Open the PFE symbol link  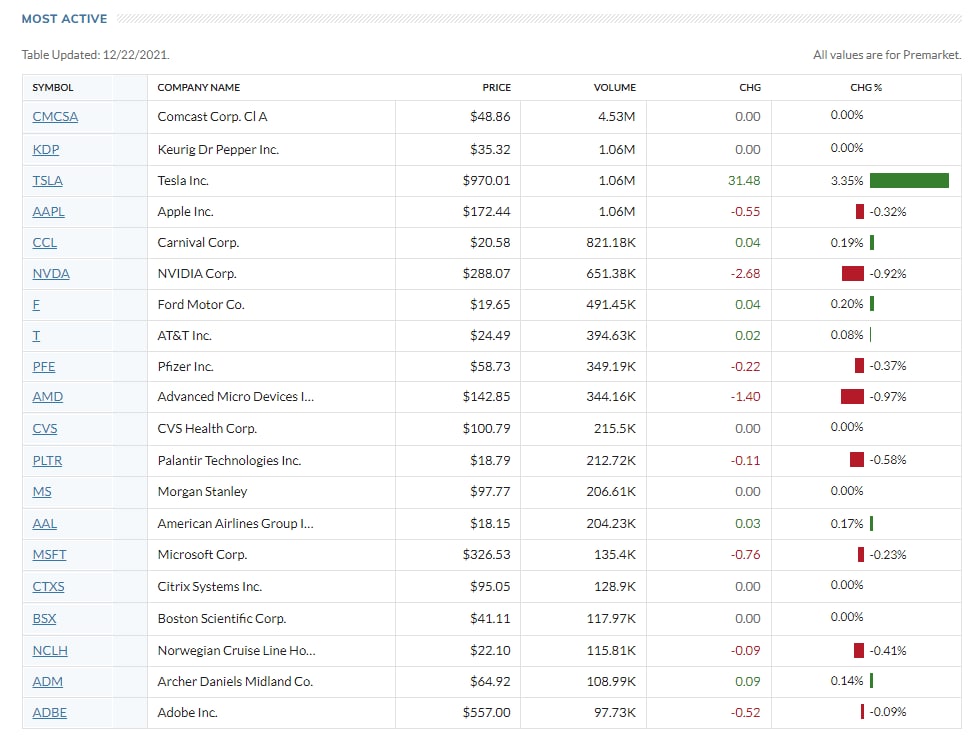click(44, 367)
